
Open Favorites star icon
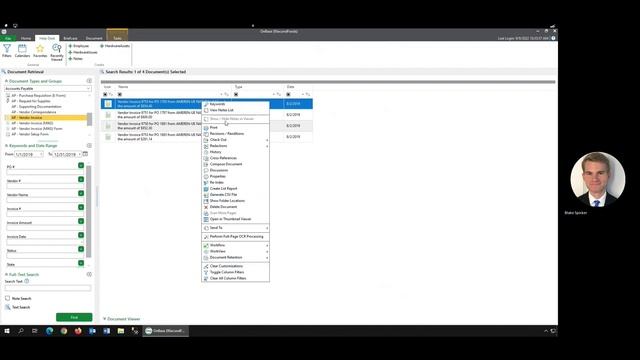(x=40, y=51)
